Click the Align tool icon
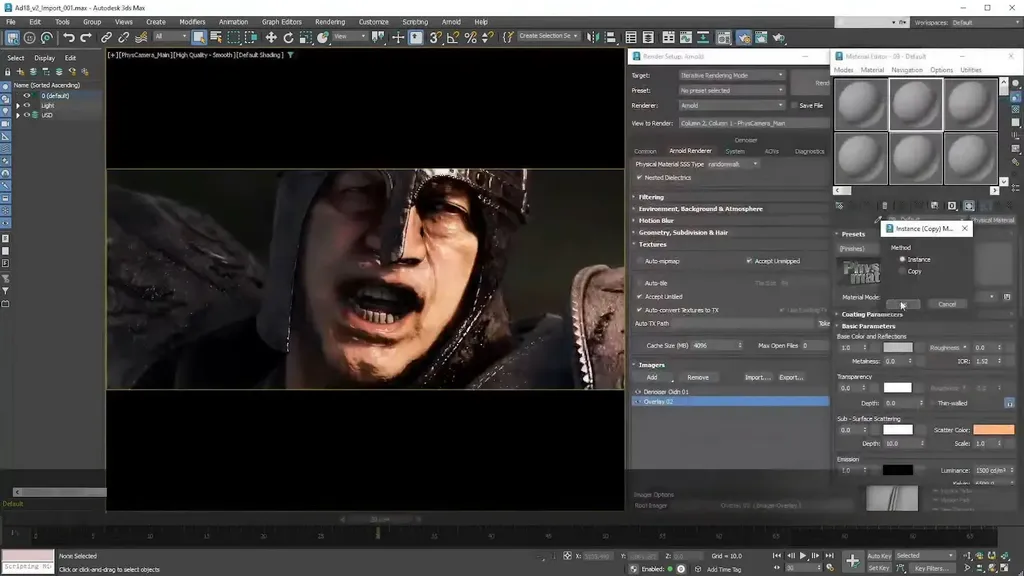1024x576 pixels. pyautogui.click(x=610, y=38)
